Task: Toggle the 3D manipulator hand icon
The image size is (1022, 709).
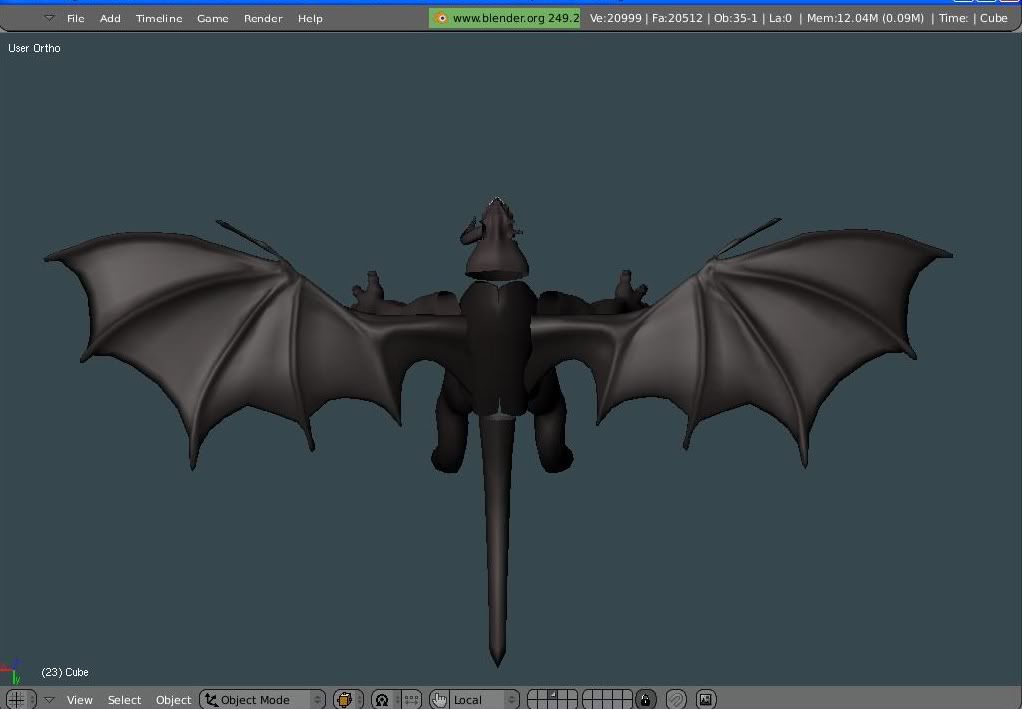Action: 439,699
